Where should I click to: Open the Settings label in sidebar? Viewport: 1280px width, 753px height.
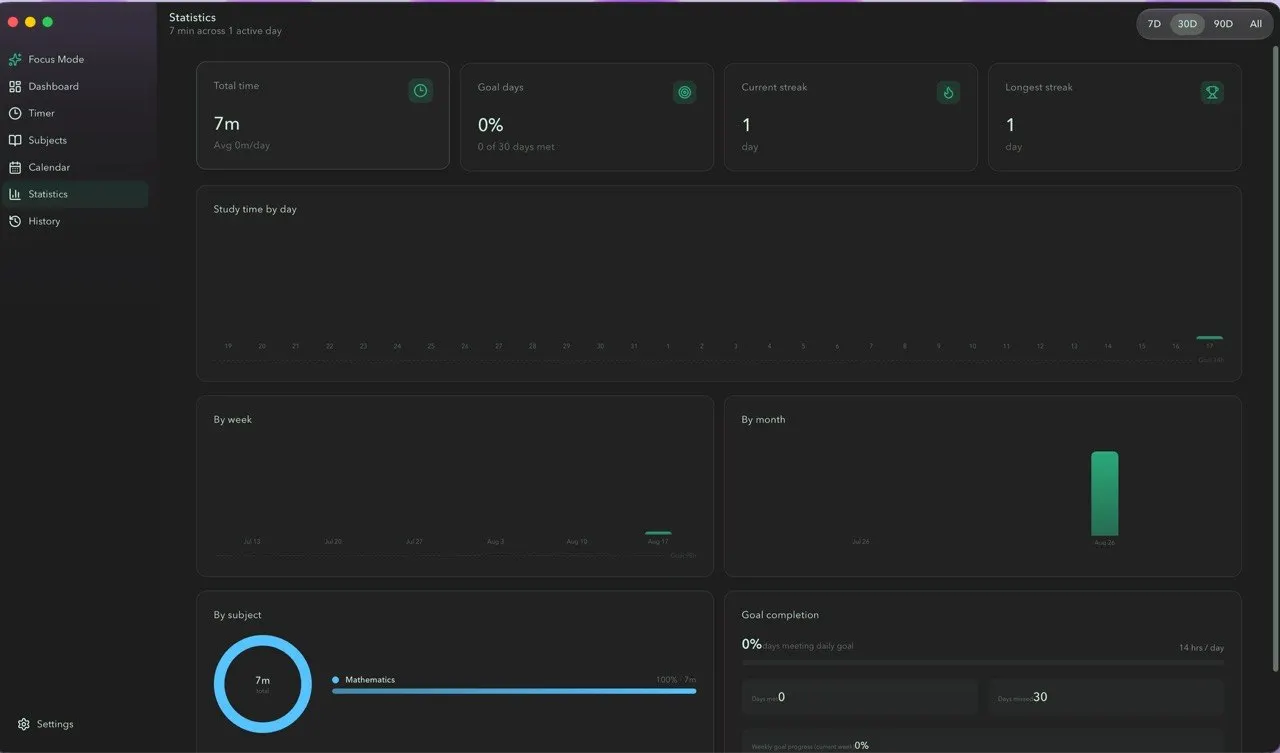(55, 724)
